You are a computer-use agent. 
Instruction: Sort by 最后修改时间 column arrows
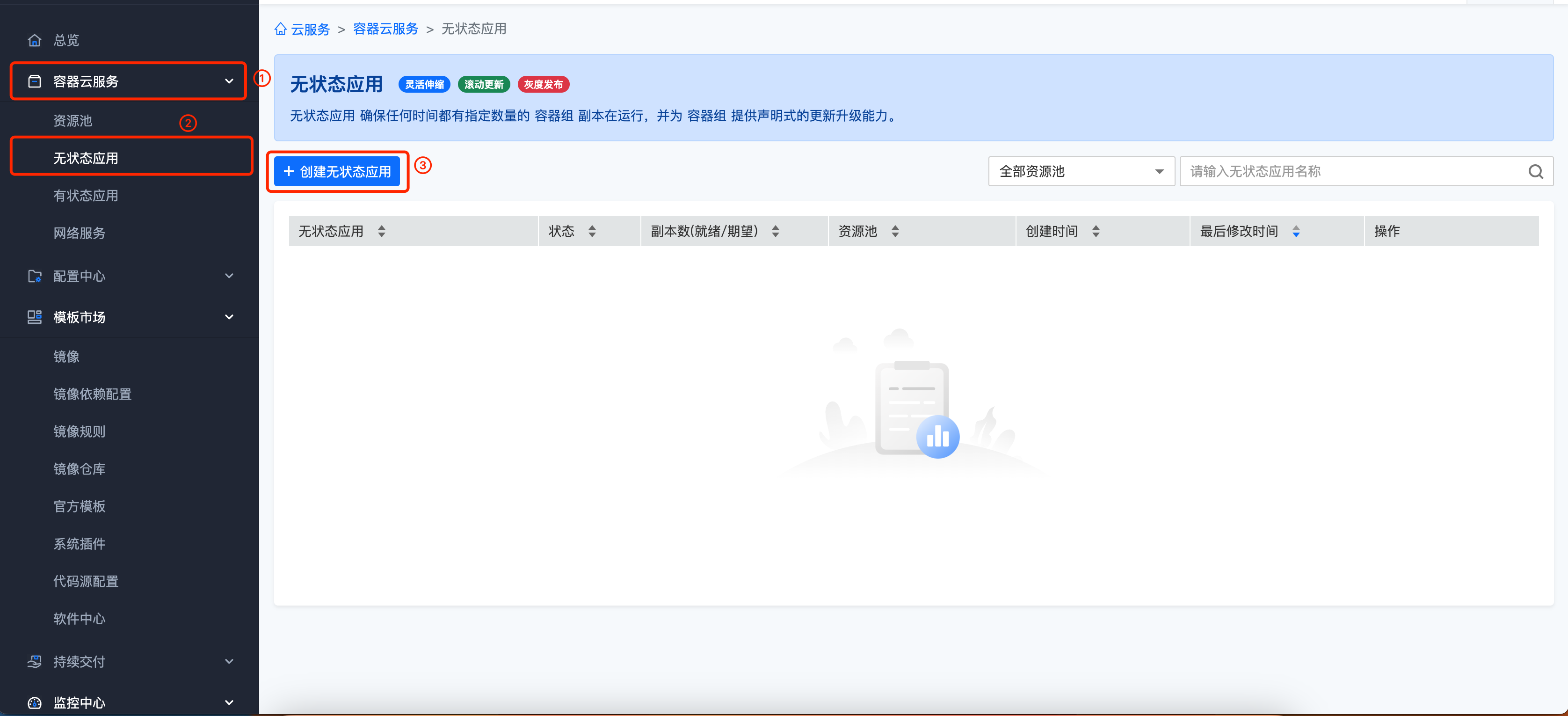(x=1296, y=231)
